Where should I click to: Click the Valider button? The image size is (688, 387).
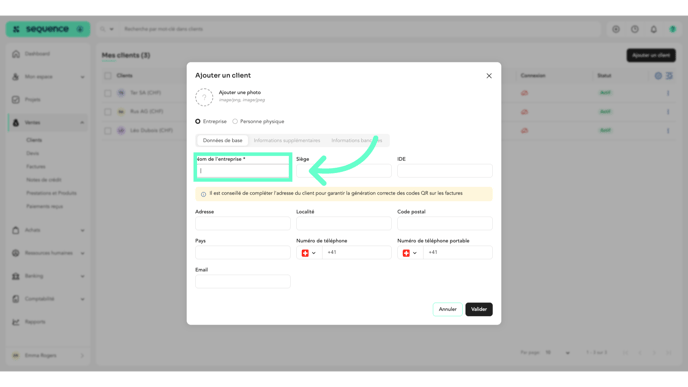click(479, 309)
